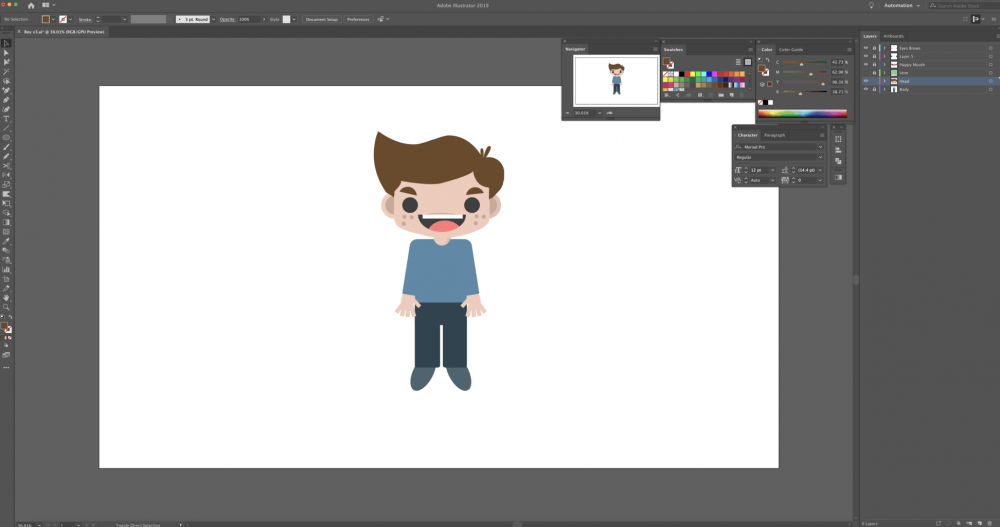Open the Color Guide tab
This screenshot has width=1000, height=527.
[x=790, y=49]
